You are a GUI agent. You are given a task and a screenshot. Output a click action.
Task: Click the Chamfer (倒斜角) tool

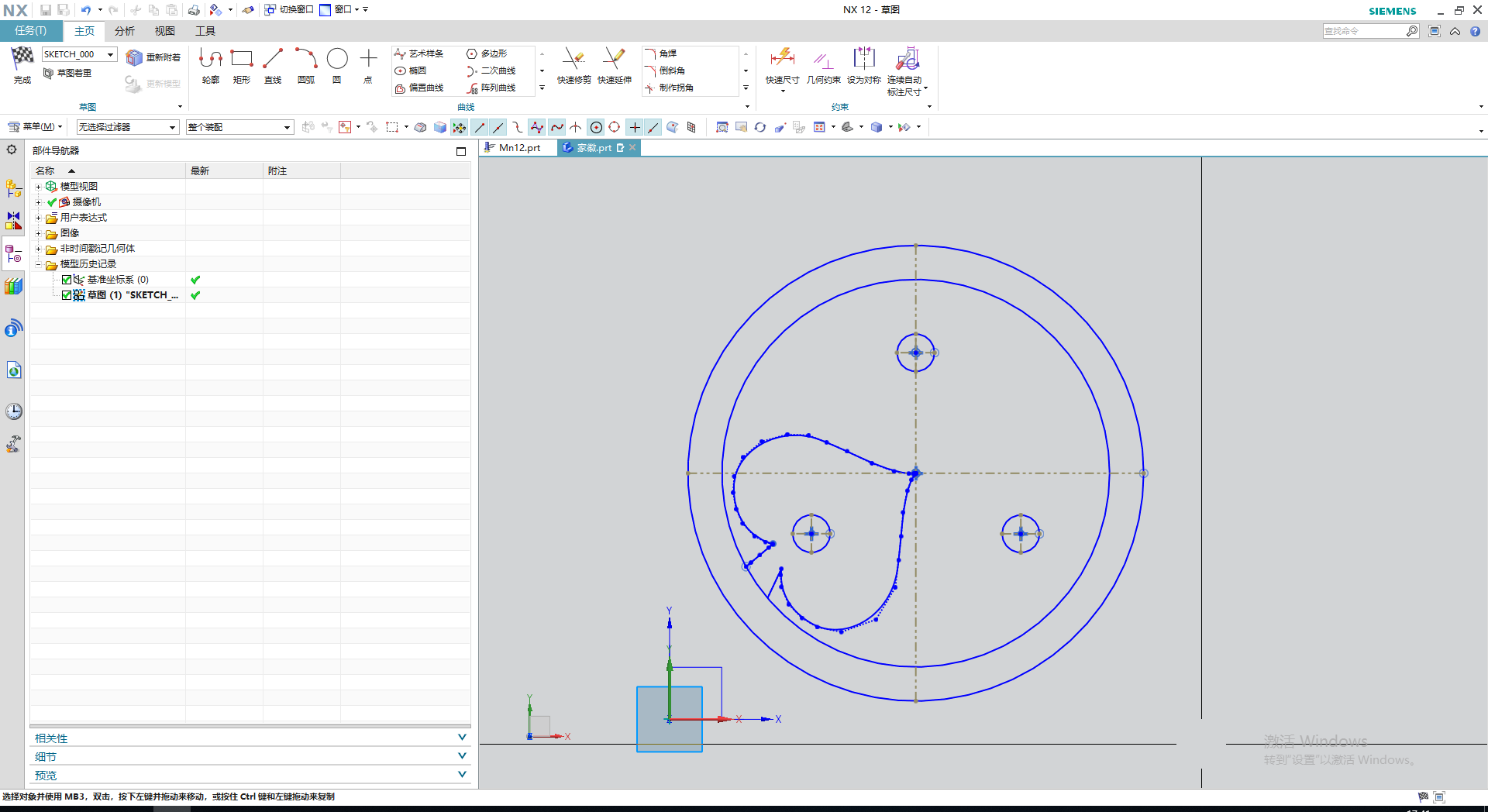(664, 71)
